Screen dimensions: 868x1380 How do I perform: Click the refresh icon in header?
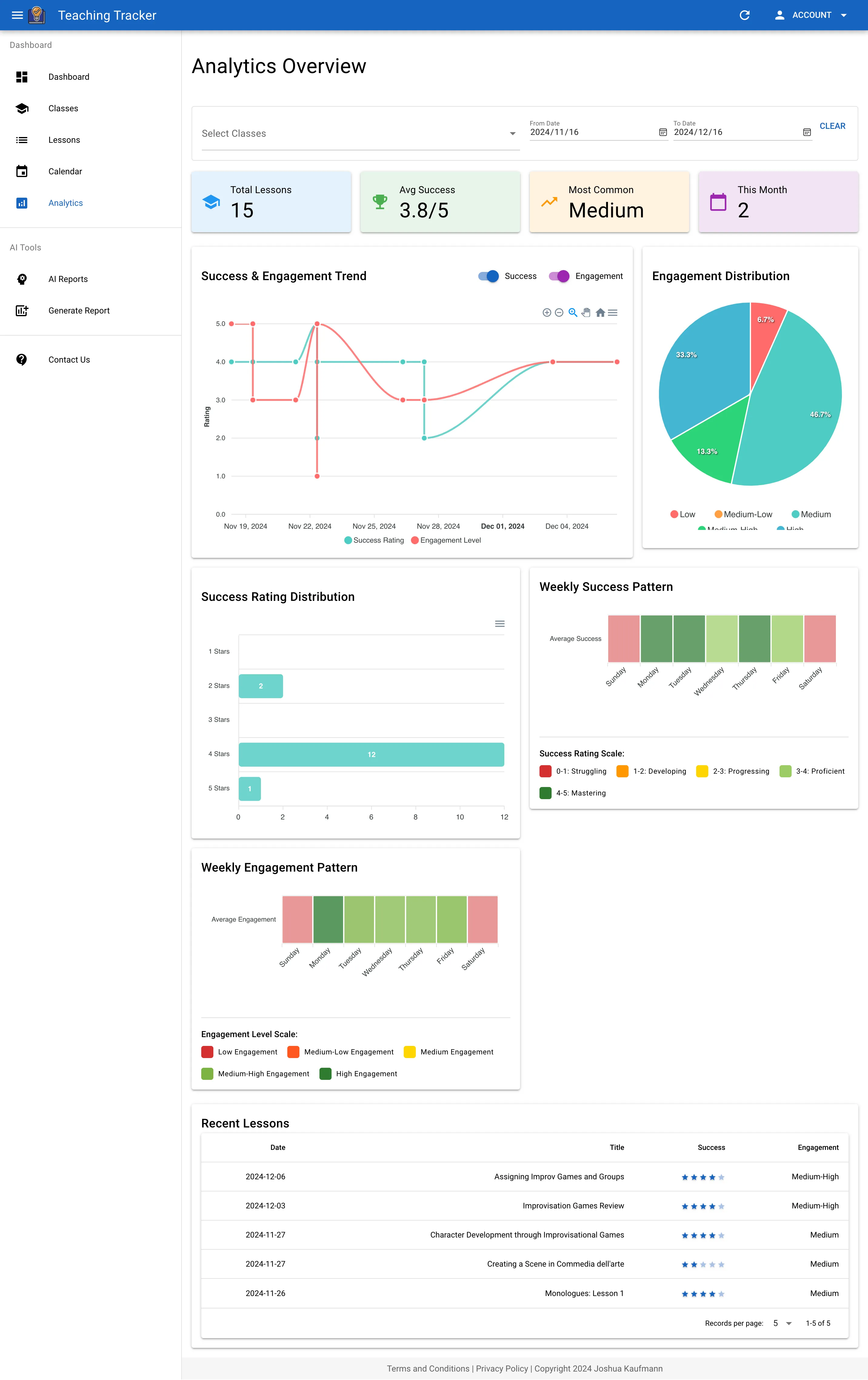pyautogui.click(x=744, y=15)
